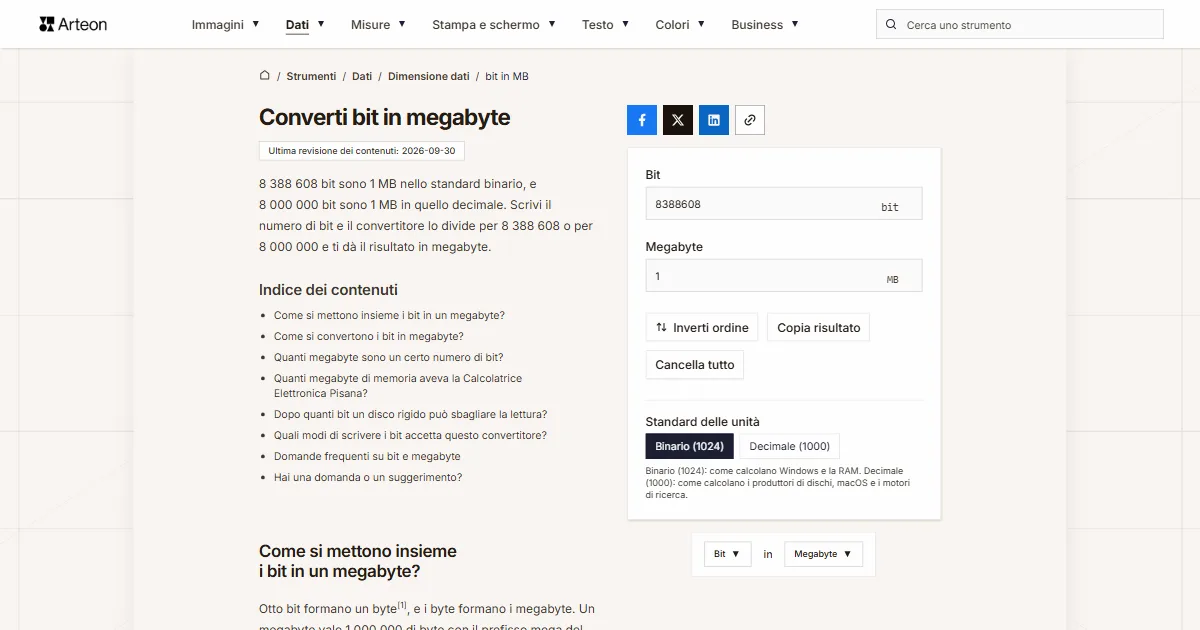Jump to 'Hai una domanda o un suggerimento?'
The height and width of the screenshot is (630, 1200).
click(x=368, y=477)
